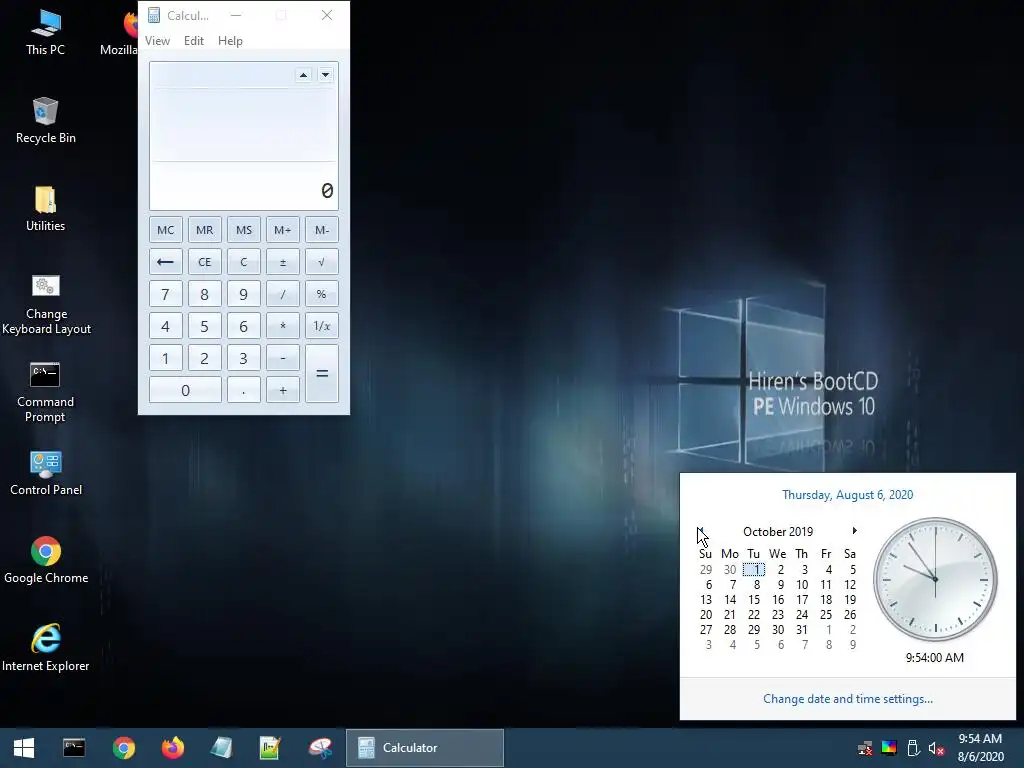
Task: Open the Calculator View menu
Action: tap(157, 40)
